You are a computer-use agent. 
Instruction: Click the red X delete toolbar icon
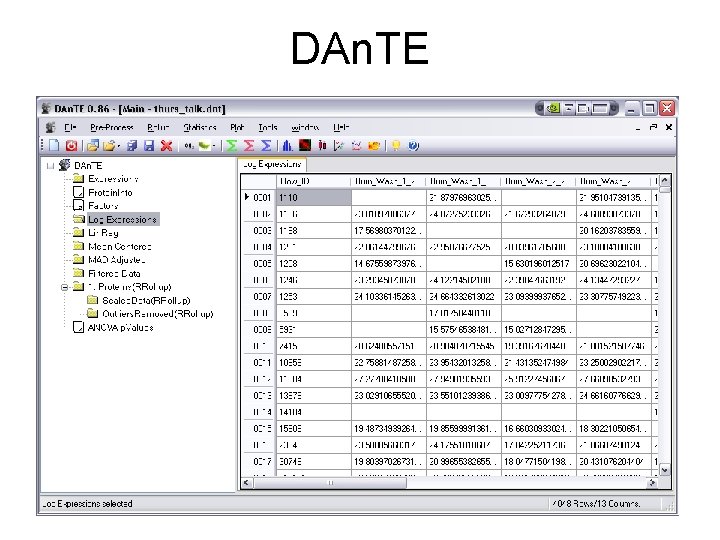click(166, 146)
